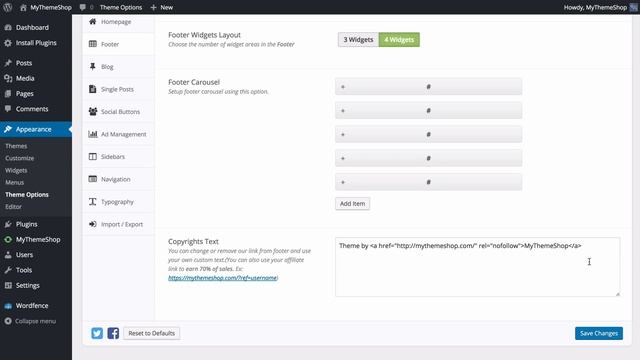
Task: Open Themes under Appearance
Action: [x=16, y=146]
